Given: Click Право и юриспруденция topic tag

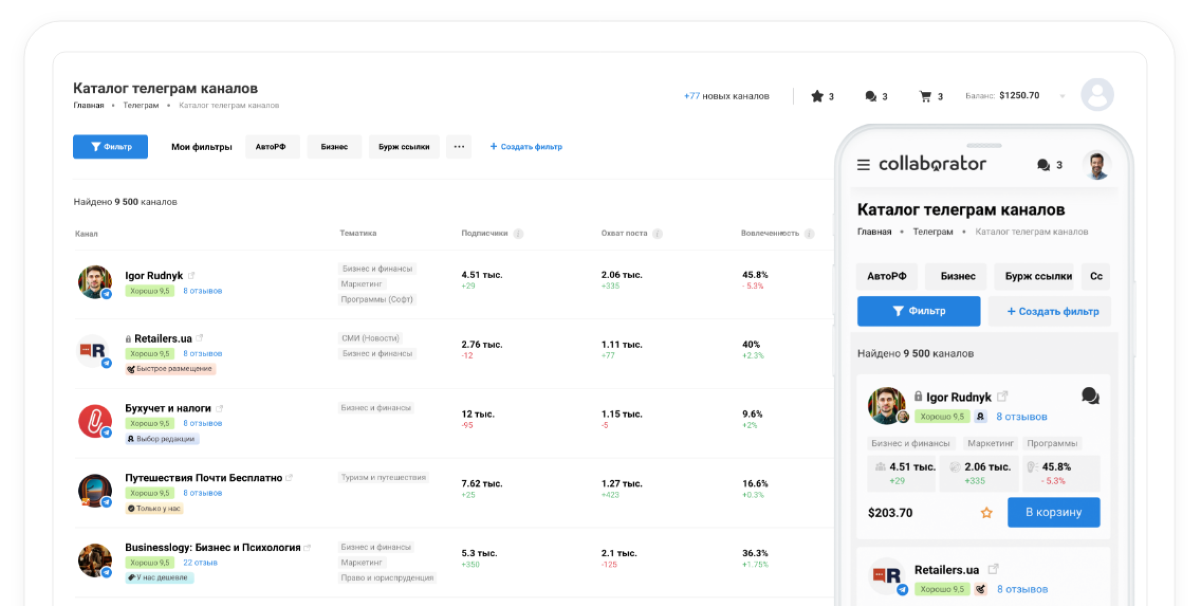Looking at the screenshot, I should 387,578.
